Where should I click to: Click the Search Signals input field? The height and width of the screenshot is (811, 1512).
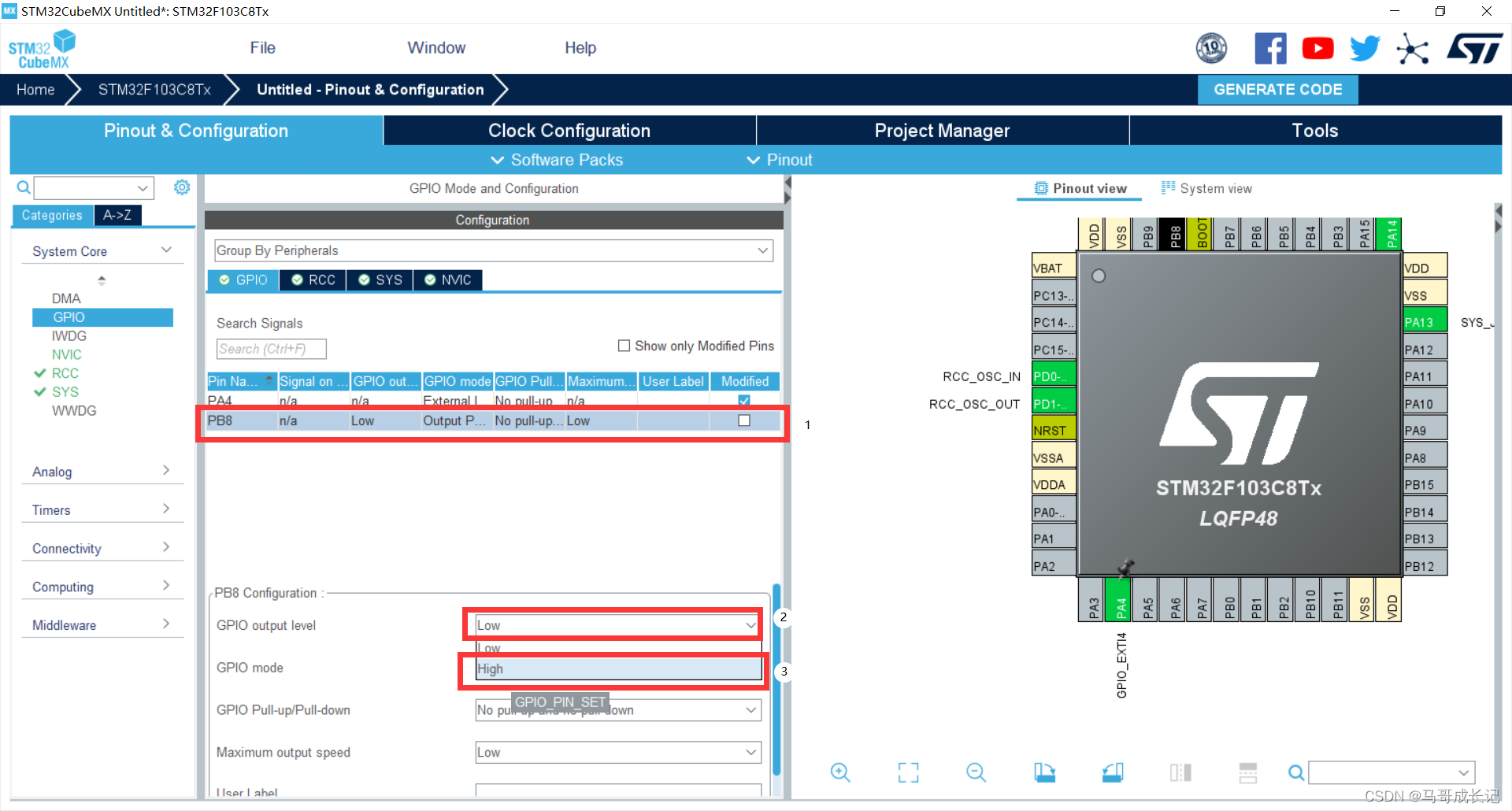[271, 349]
